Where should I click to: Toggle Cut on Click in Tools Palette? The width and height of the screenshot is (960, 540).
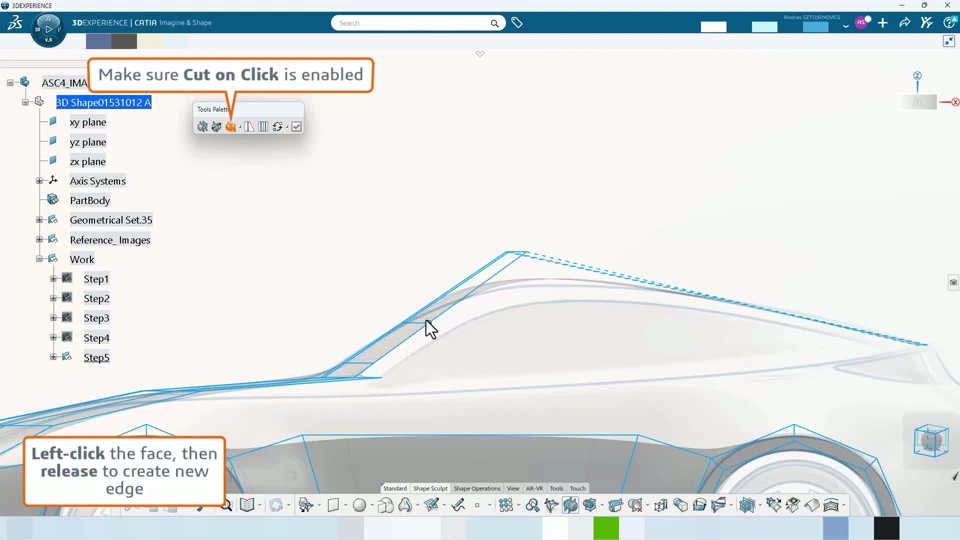click(x=231, y=127)
